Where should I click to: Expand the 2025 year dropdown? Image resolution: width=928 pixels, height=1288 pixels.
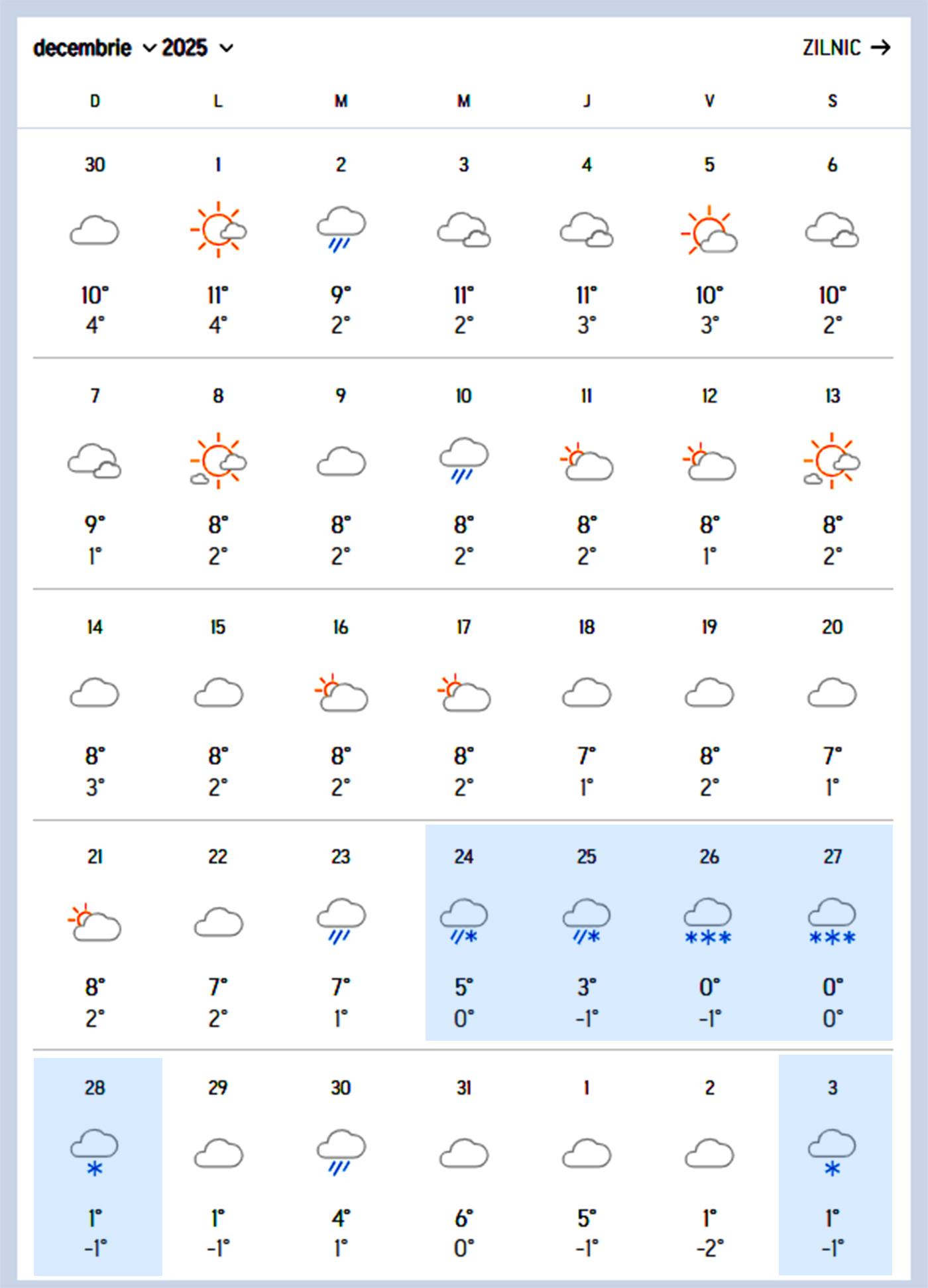(197, 48)
